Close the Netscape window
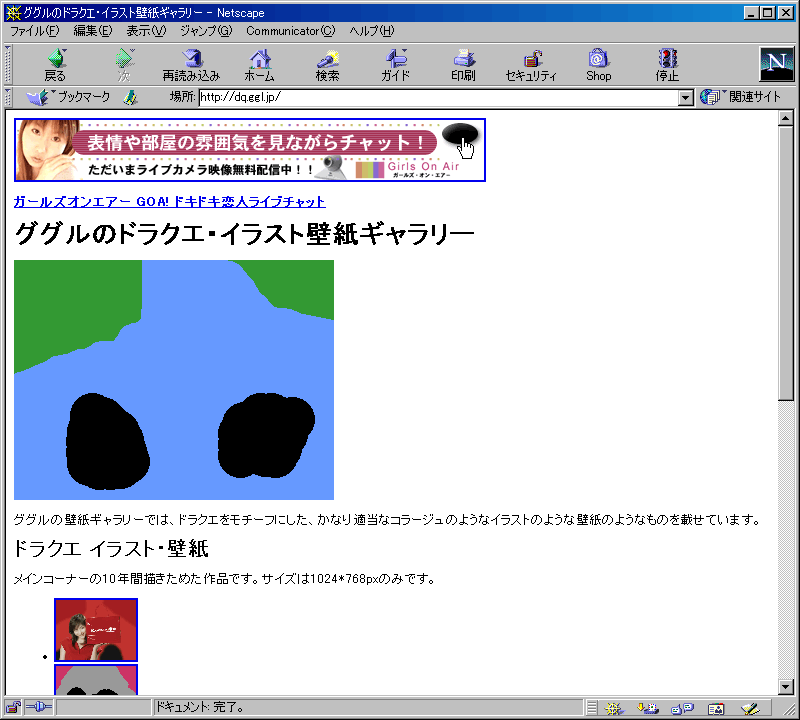The height and width of the screenshot is (720, 800). coord(786,13)
